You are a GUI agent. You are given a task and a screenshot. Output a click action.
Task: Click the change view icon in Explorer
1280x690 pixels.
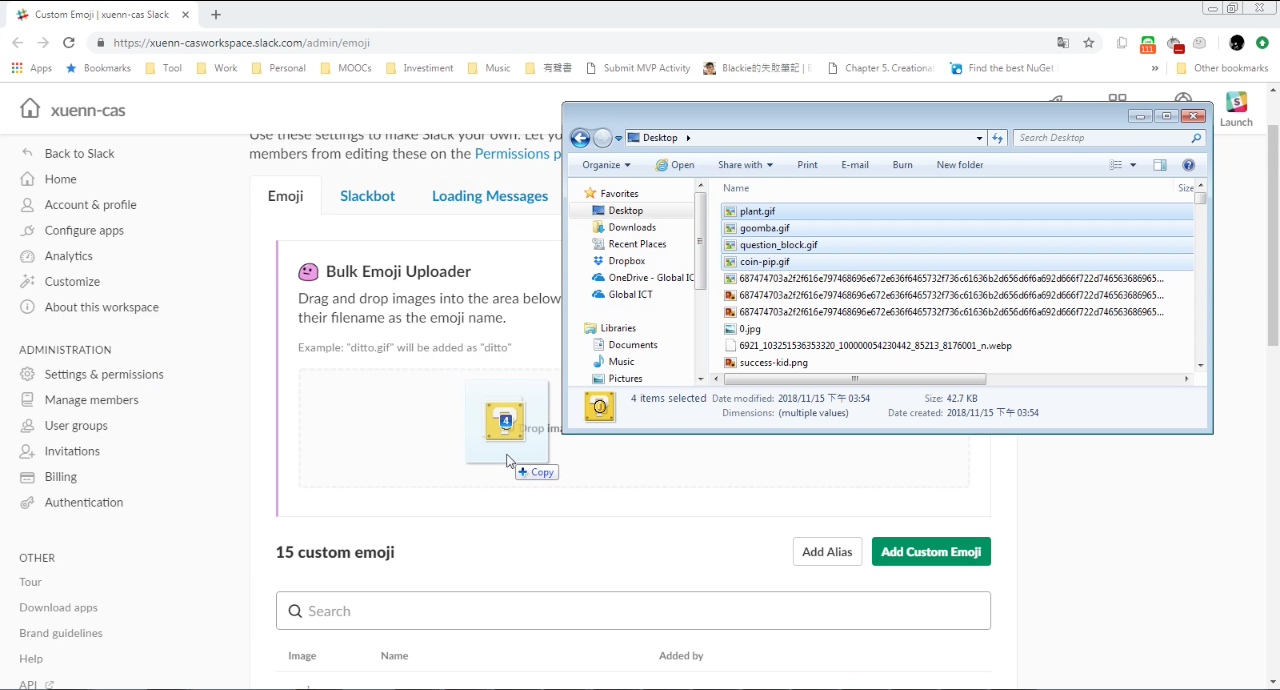click(x=1116, y=165)
